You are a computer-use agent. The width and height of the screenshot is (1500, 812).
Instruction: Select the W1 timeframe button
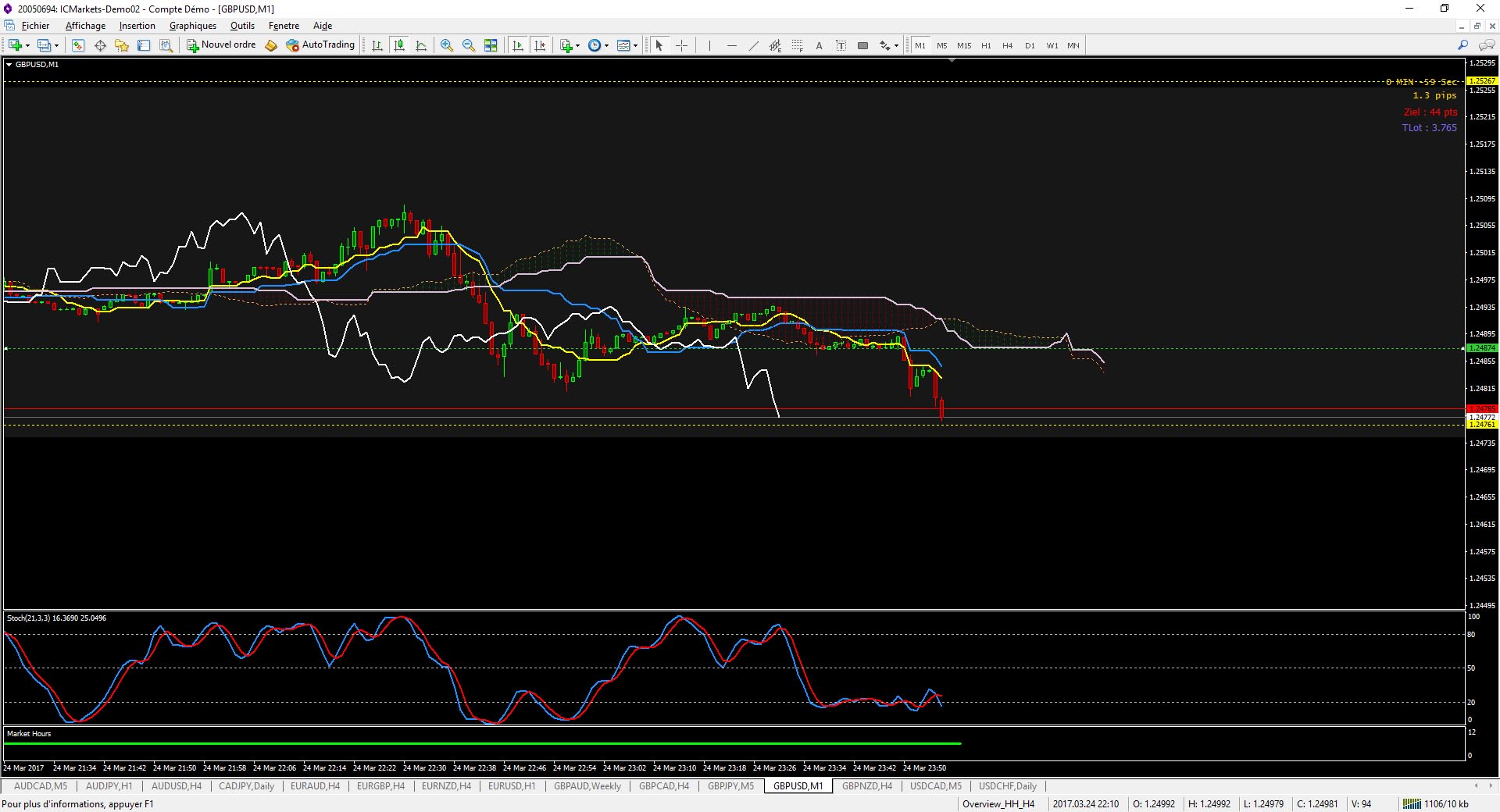pyautogui.click(x=1052, y=45)
